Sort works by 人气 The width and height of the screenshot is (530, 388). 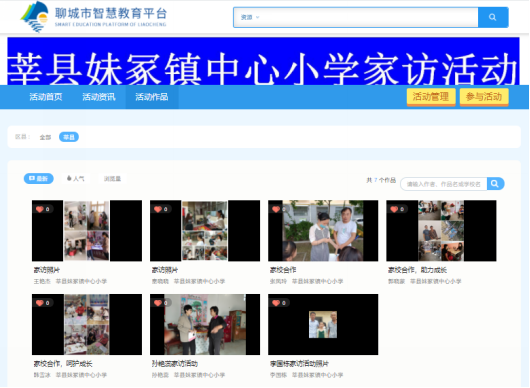(x=76, y=178)
